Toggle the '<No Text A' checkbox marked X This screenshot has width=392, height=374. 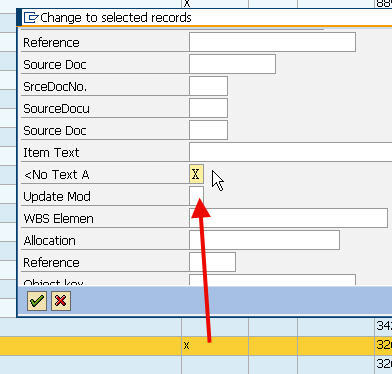[196, 174]
